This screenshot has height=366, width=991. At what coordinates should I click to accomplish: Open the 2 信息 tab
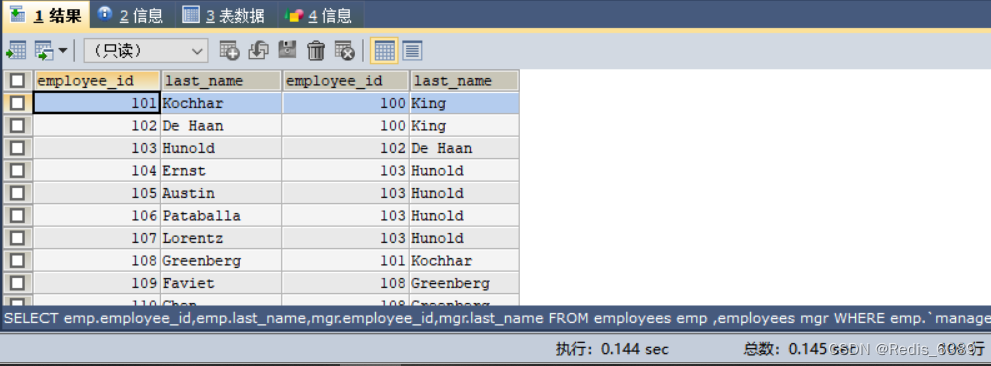click(x=131, y=15)
